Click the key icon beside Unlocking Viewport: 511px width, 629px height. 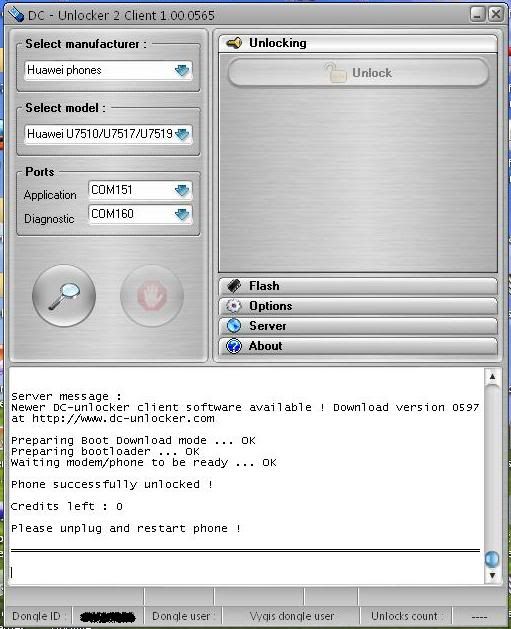point(234,43)
